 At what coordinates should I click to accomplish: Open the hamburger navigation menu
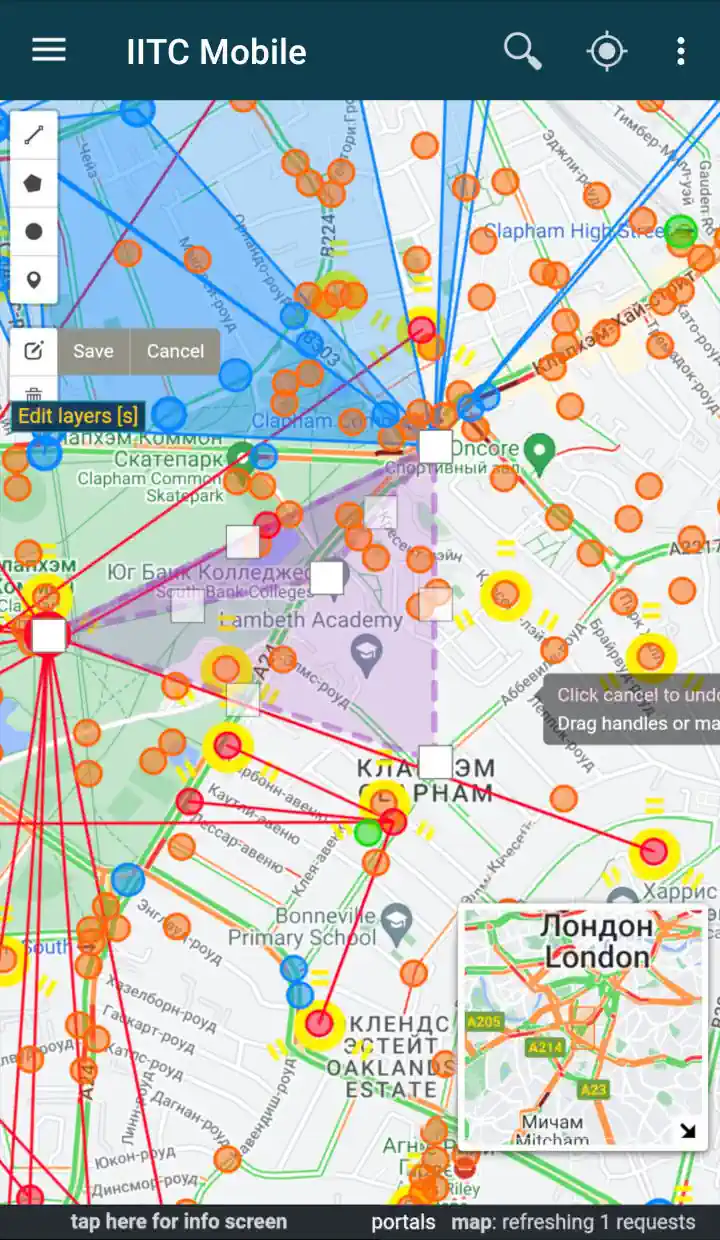point(49,51)
